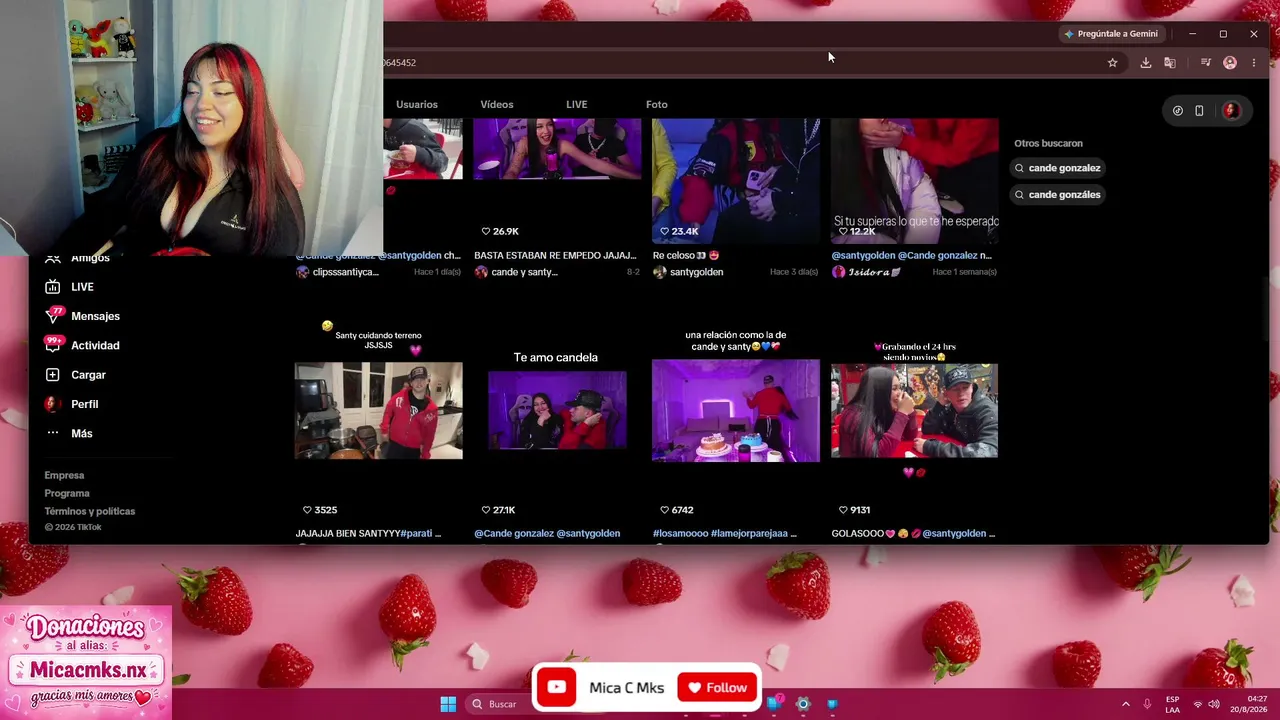This screenshot has width=1280, height=720.
Task: Switch to the Foto tab
Action: [657, 104]
